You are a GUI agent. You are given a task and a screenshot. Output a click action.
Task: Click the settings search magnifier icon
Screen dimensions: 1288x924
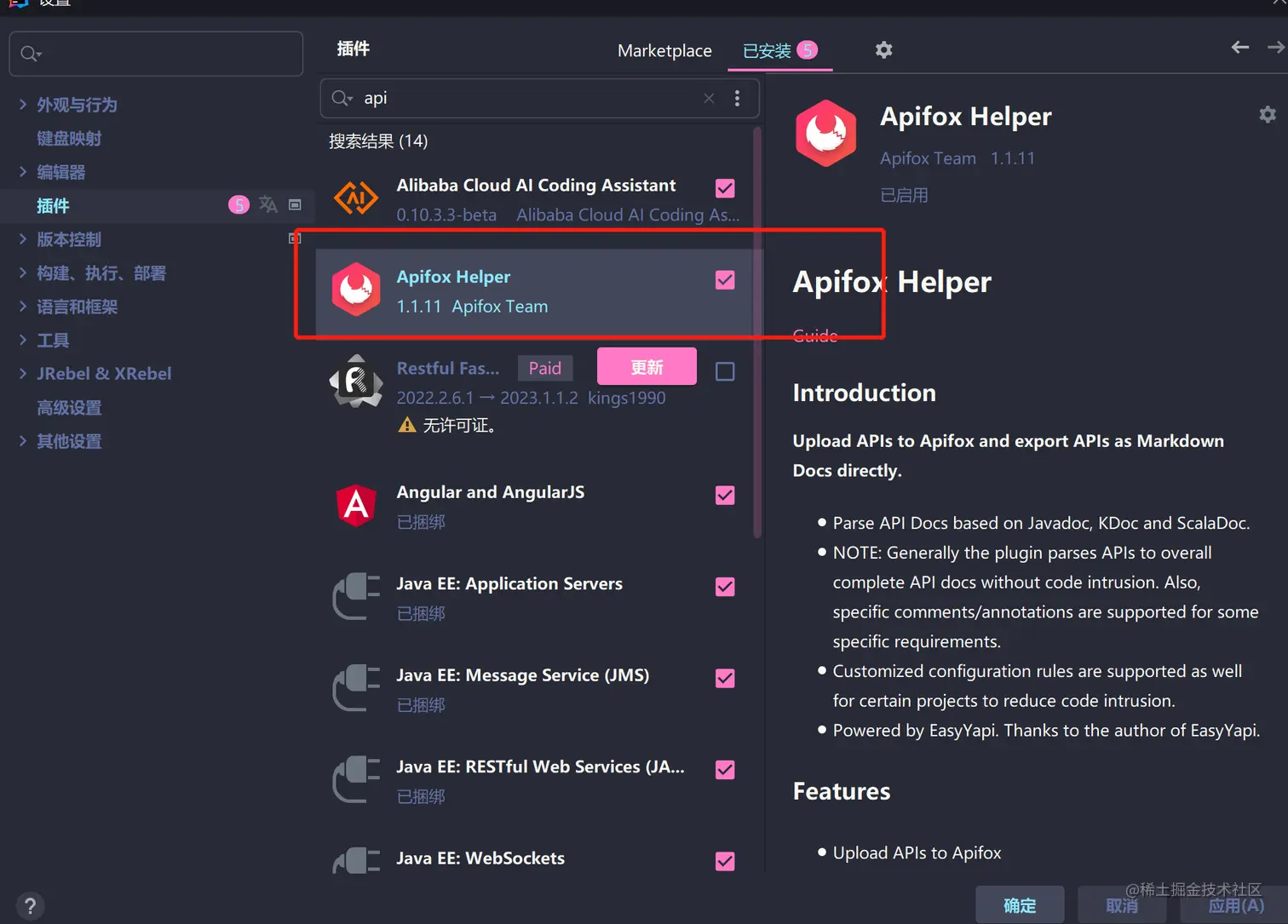31,54
